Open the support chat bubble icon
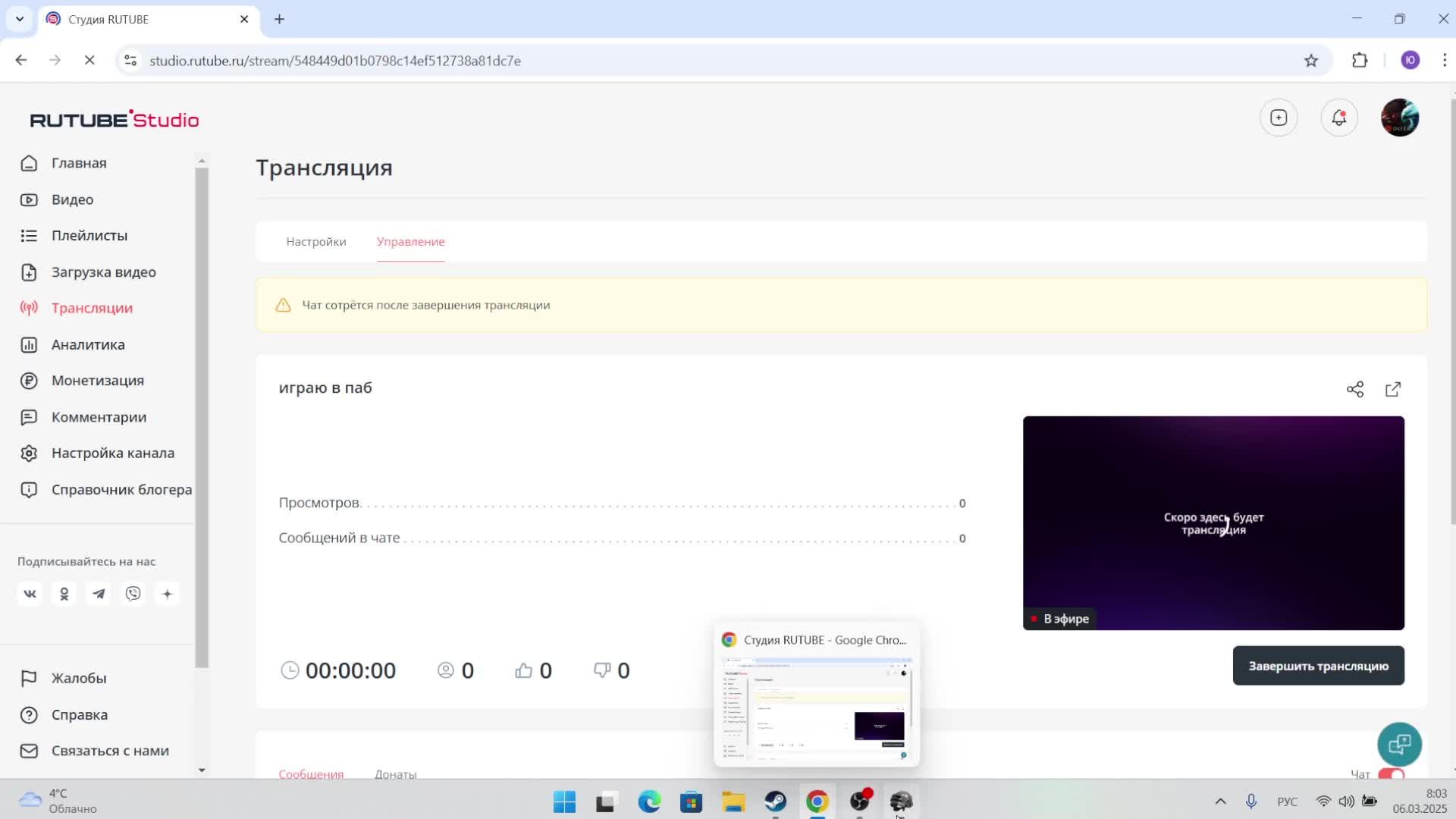The height and width of the screenshot is (819, 1456). [1399, 745]
